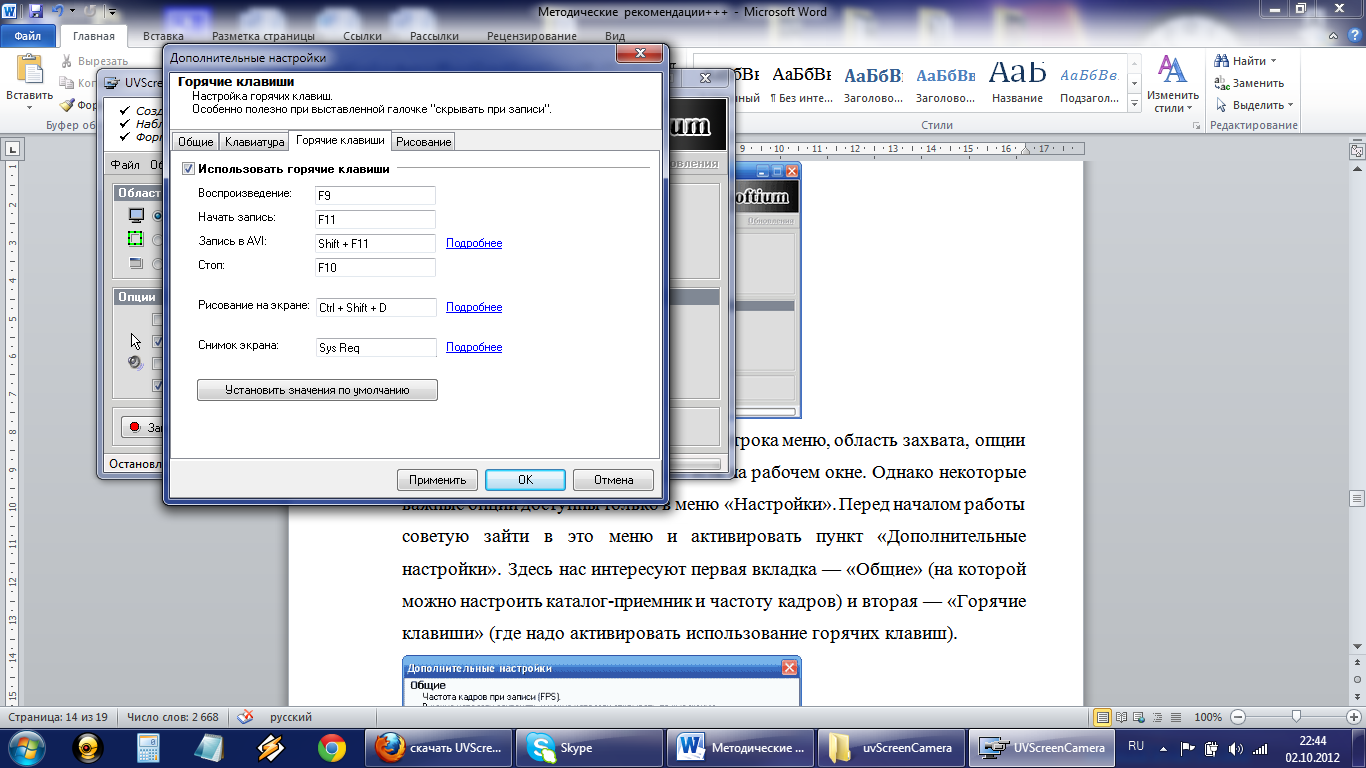Open the Styles pane dialog launcher

coord(1196,126)
